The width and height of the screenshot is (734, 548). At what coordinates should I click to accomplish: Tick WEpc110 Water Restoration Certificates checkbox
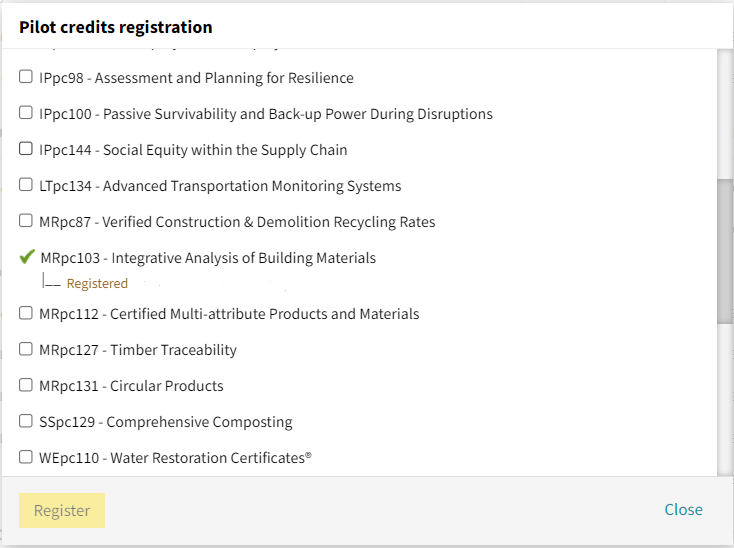click(26, 457)
